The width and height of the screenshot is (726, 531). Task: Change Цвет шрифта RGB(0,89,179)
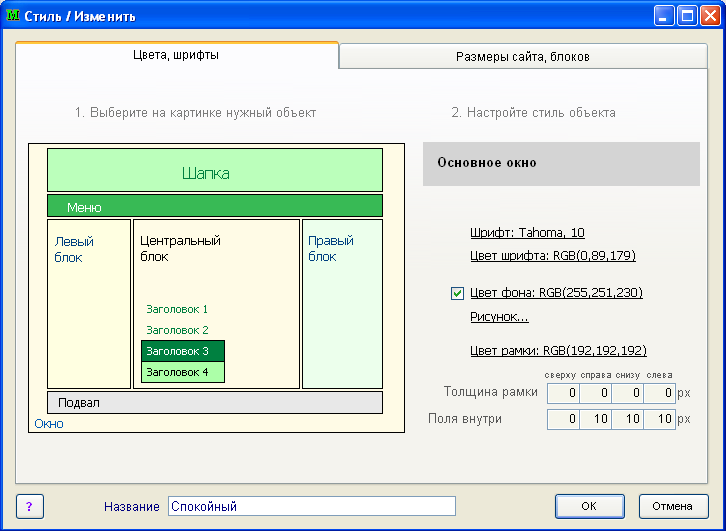553,256
